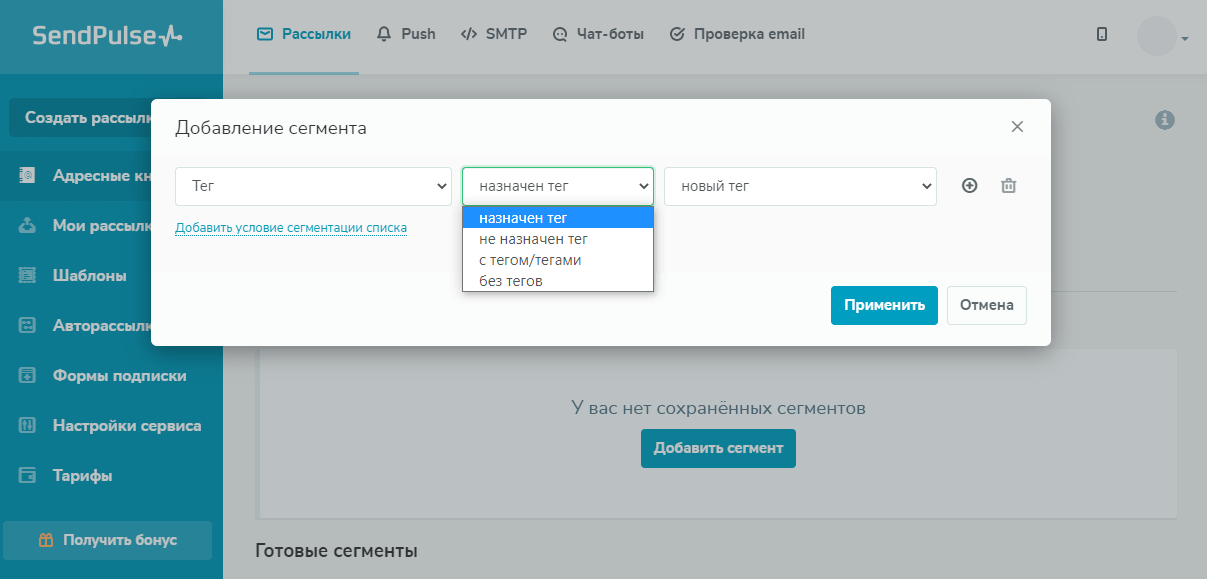Screen dimensions: 1207x579
Task: Pick "без тегов" in the dropdown list
Action: [x=511, y=281]
